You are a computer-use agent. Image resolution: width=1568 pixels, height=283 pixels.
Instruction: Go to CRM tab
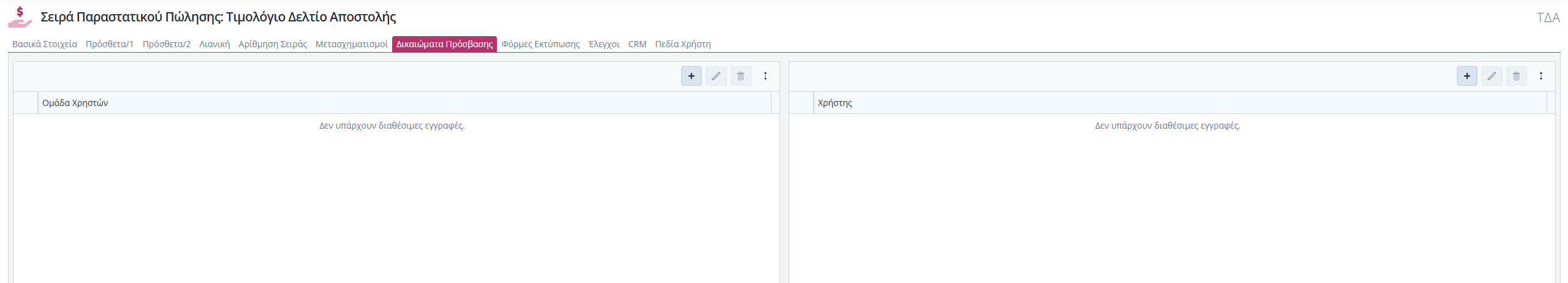click(637, 44)
